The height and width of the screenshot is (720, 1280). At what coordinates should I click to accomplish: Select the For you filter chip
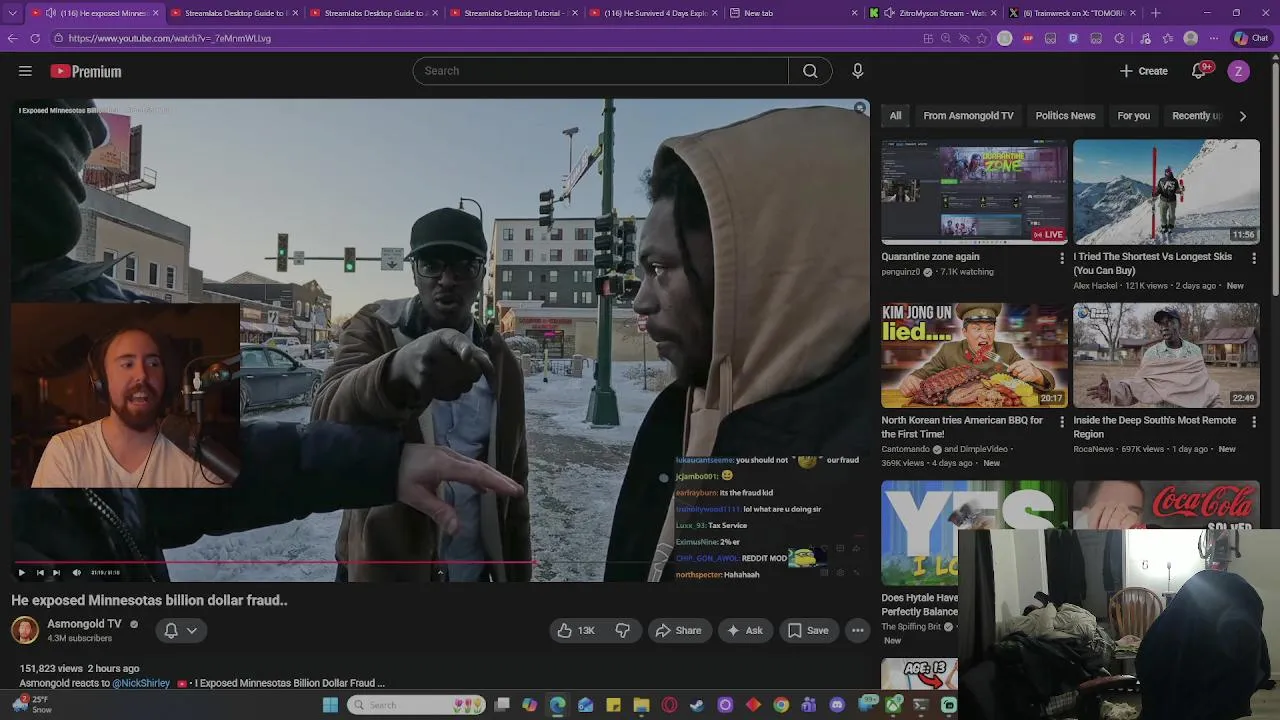(1133, 115)
